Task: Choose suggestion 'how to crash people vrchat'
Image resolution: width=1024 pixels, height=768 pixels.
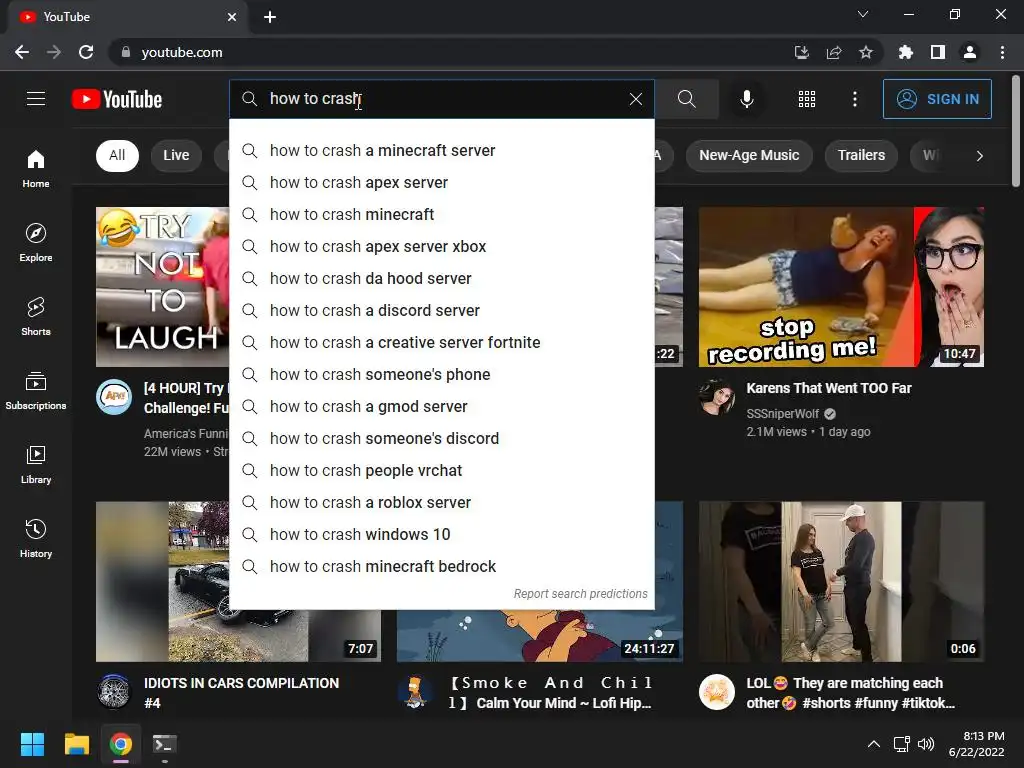Action: coord(441,470)
